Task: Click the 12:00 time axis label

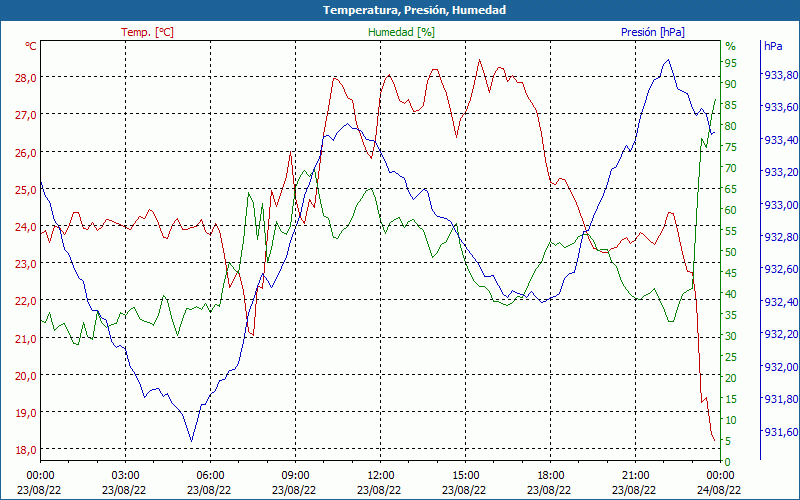Action: point(381,476)
